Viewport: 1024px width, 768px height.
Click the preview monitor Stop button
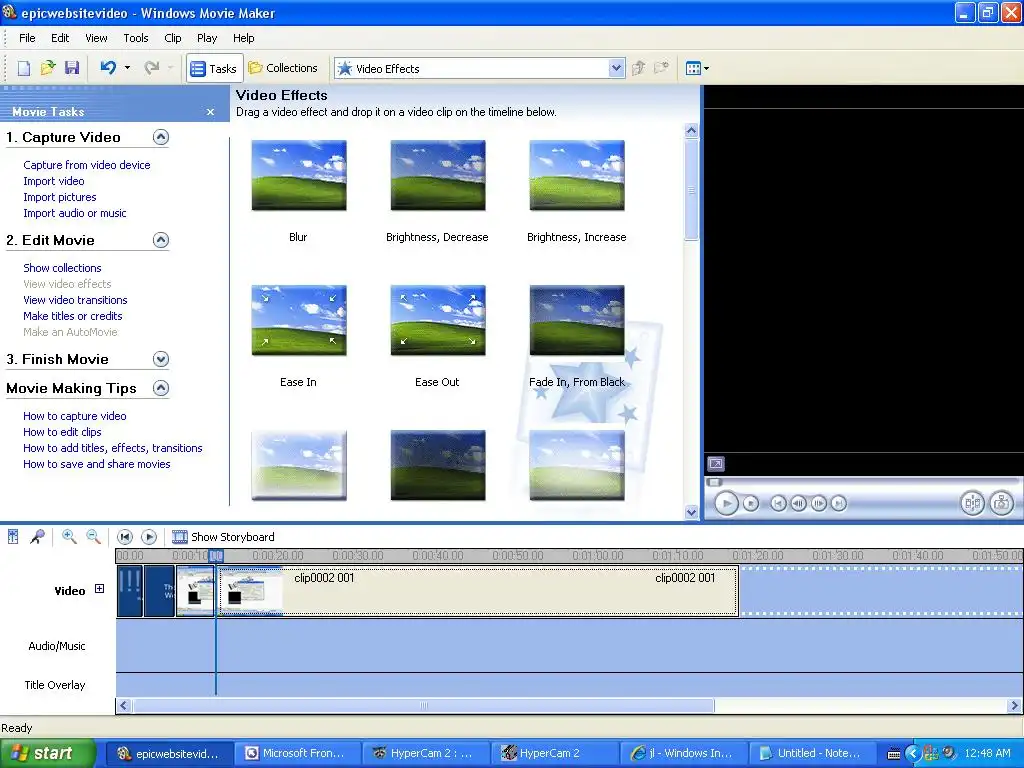click(751, 504)
